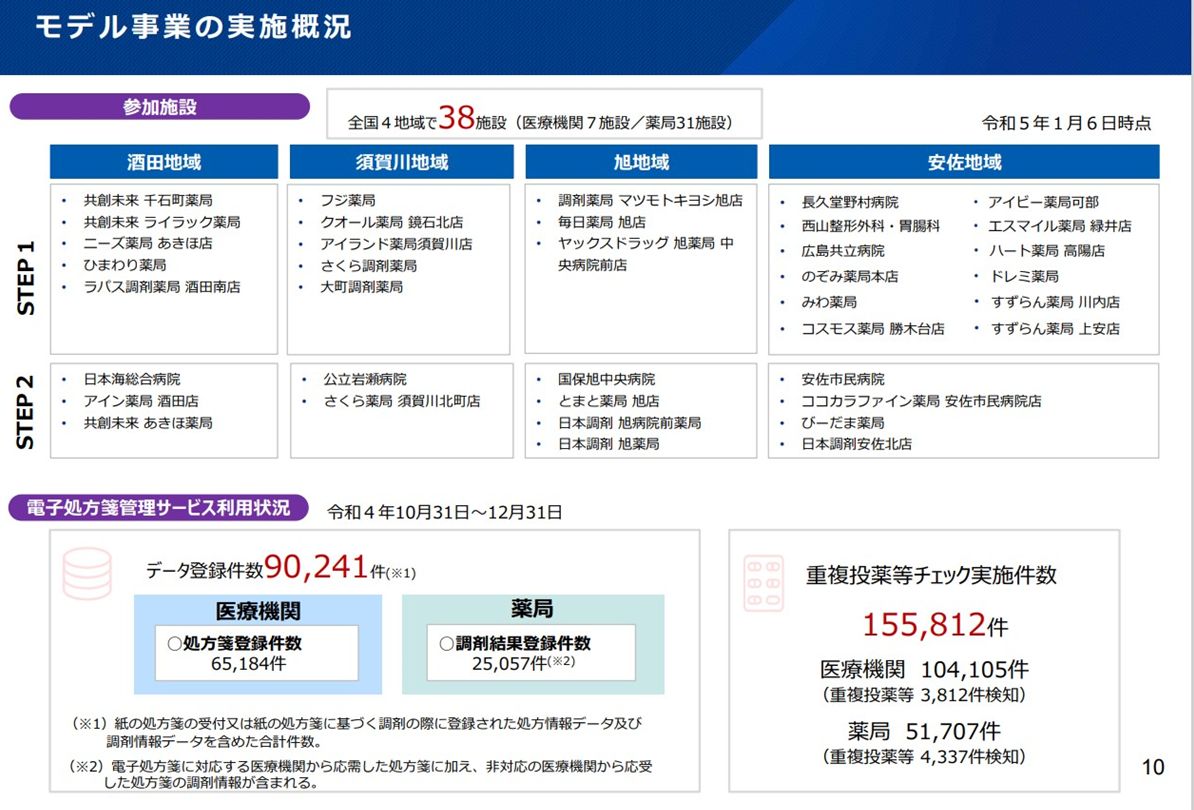Click the 90,241 data registration count
Viewport: 1194px width, 810px height.
tap(316, 568)
